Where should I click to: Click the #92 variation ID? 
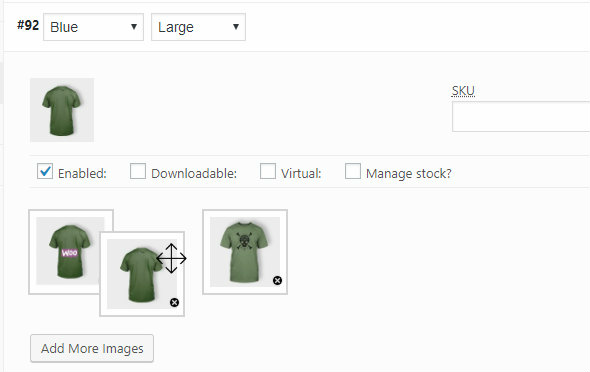[x=28, y=26]
